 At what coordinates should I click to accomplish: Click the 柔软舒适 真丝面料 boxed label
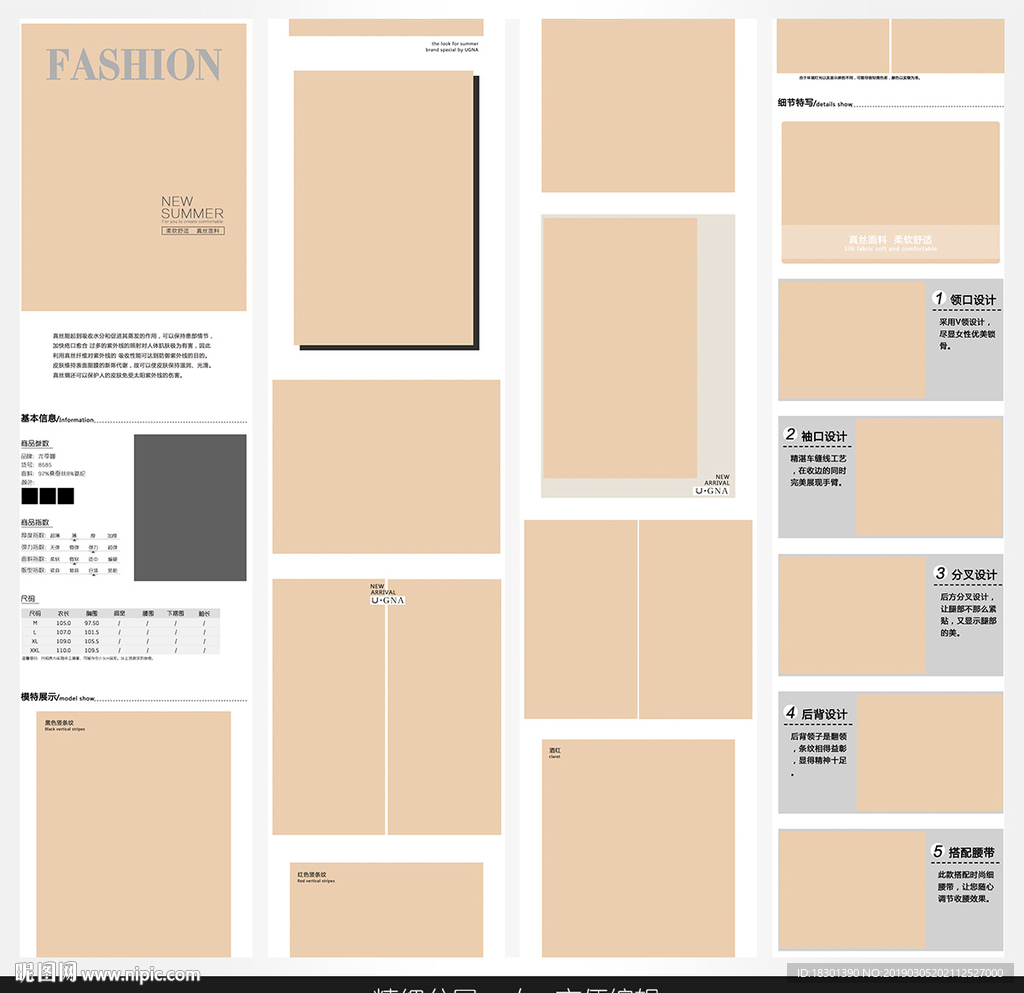[193, 231]
